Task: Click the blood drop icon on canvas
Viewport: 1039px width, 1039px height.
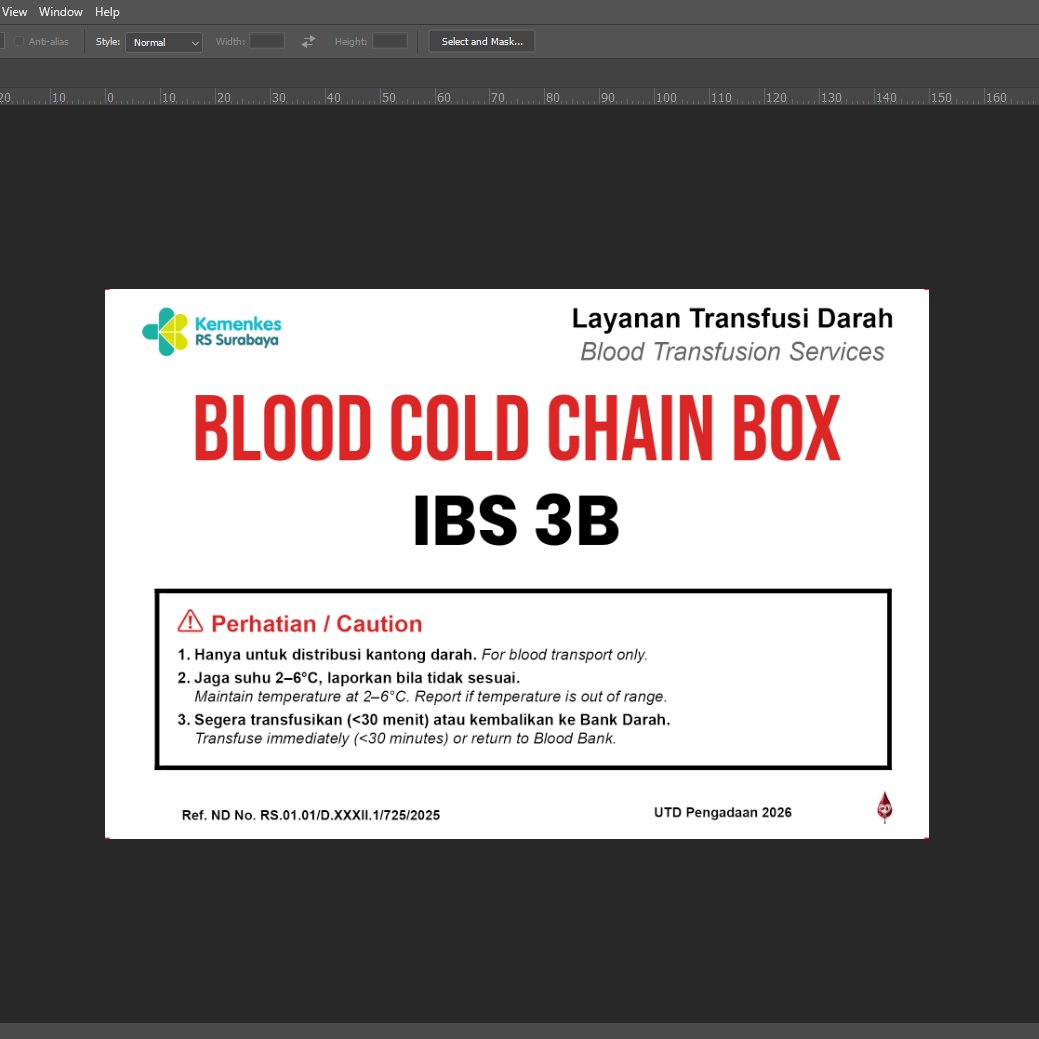Action: tap(884, 807)
